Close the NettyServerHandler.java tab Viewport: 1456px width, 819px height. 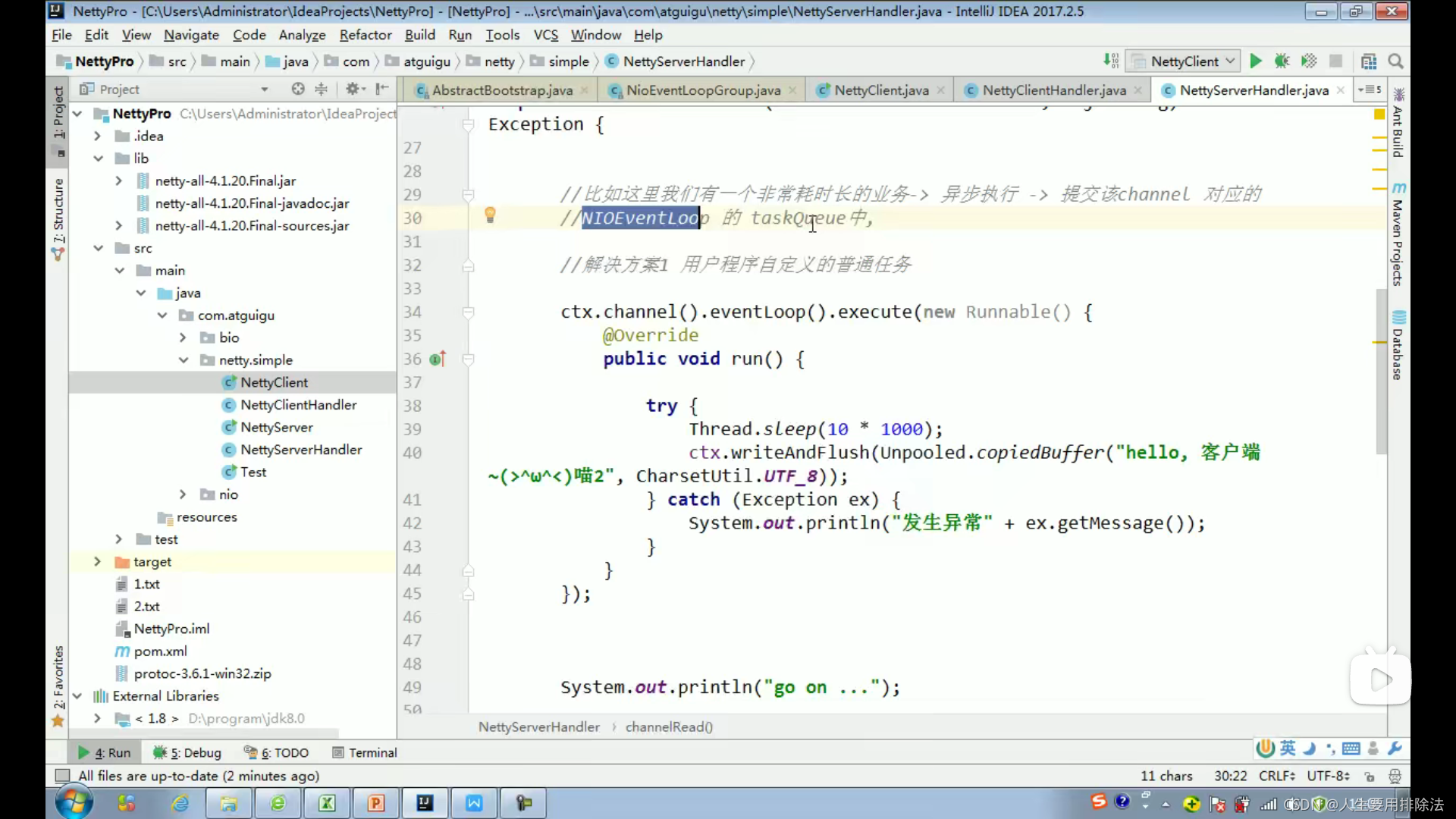pyautogui.click(x=1341, y=90)
